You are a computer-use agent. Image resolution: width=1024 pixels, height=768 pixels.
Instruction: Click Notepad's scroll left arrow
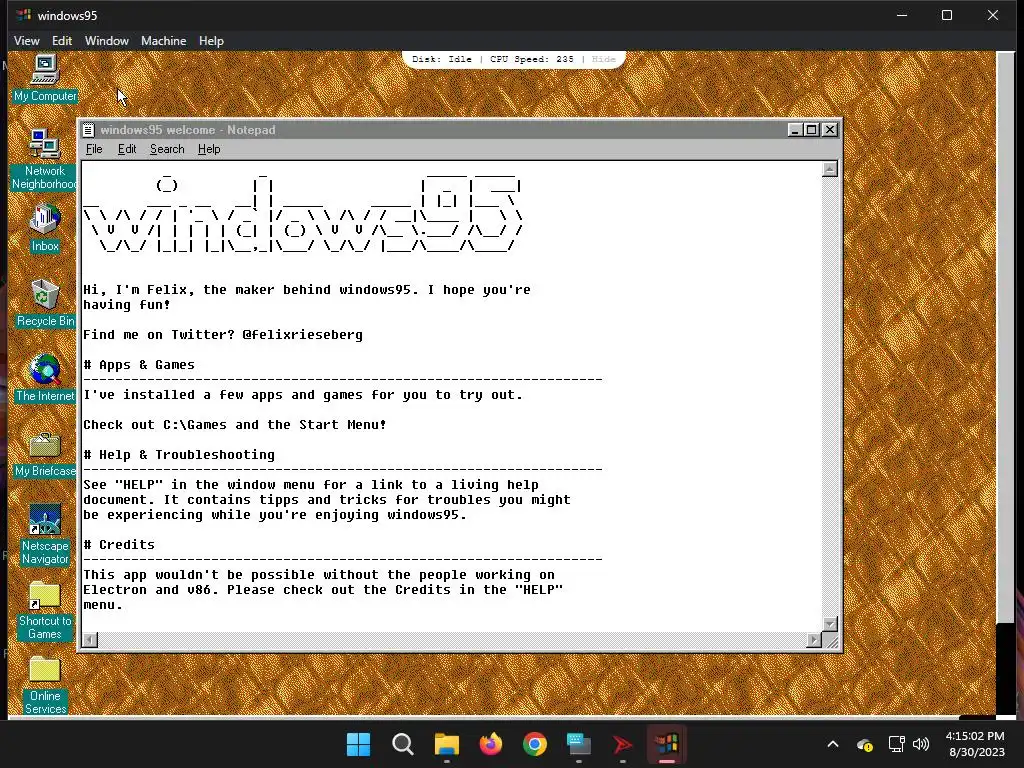[90, 639]
